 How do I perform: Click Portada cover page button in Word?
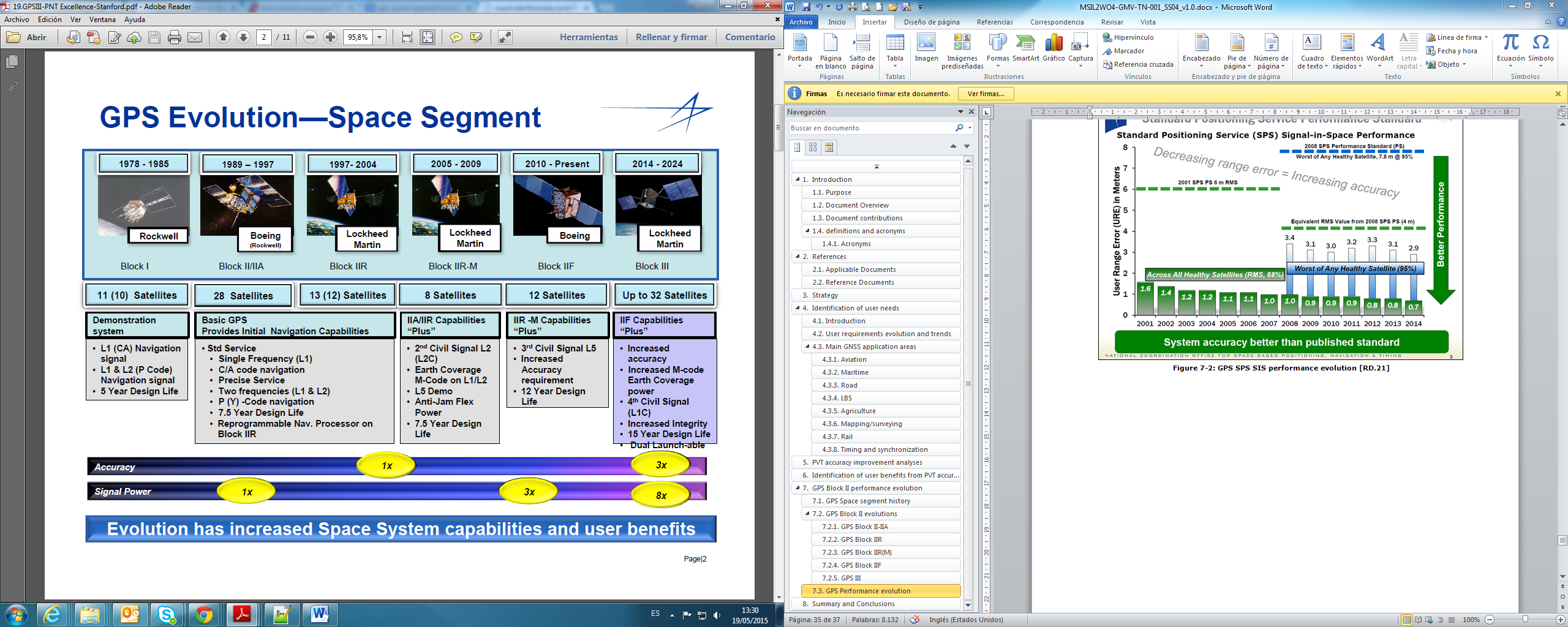pyautogui.click(x=800, y=51)
